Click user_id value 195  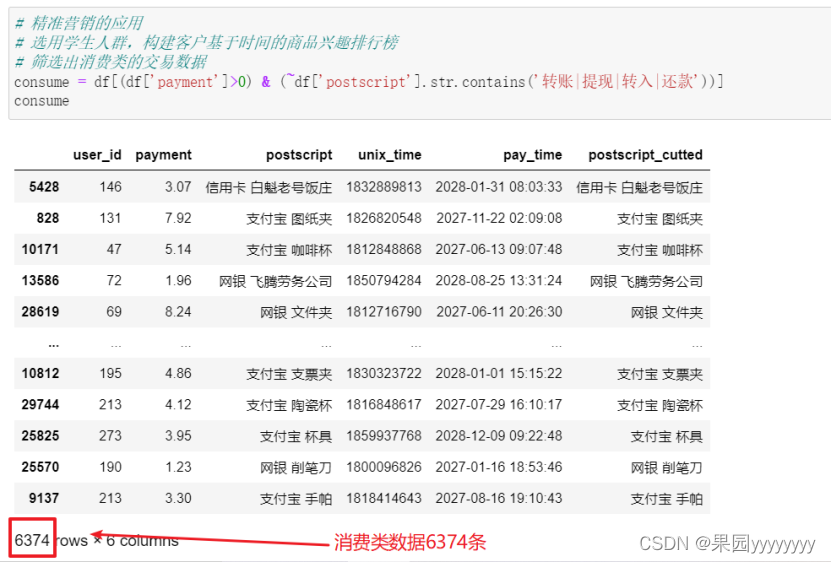click(110, 373)
